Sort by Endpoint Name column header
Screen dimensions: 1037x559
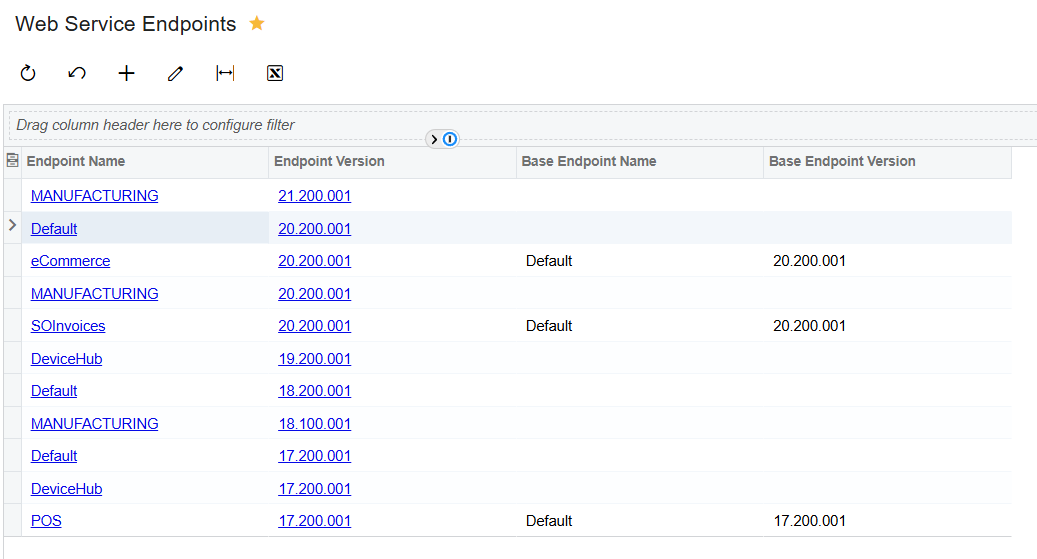tap(76, 161)
